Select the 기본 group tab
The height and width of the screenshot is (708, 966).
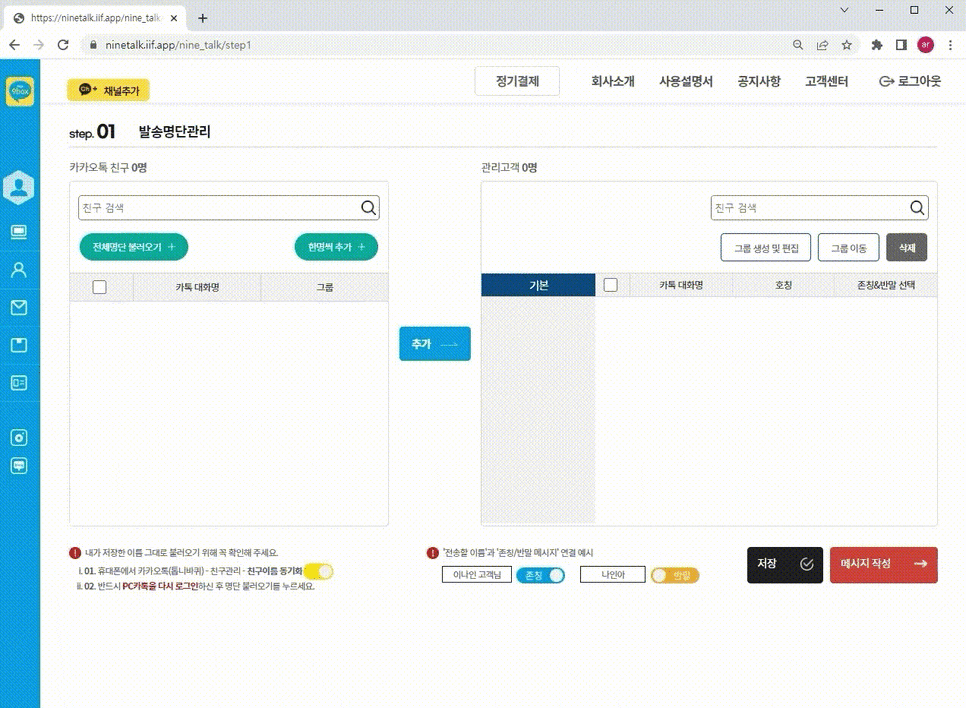pos(538,285)
